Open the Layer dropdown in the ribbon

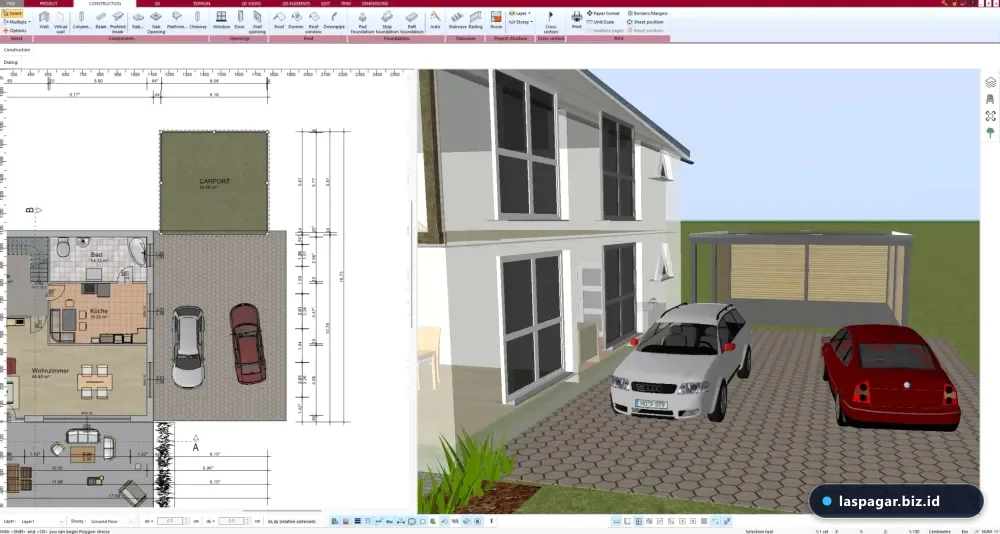coord(520,13)
